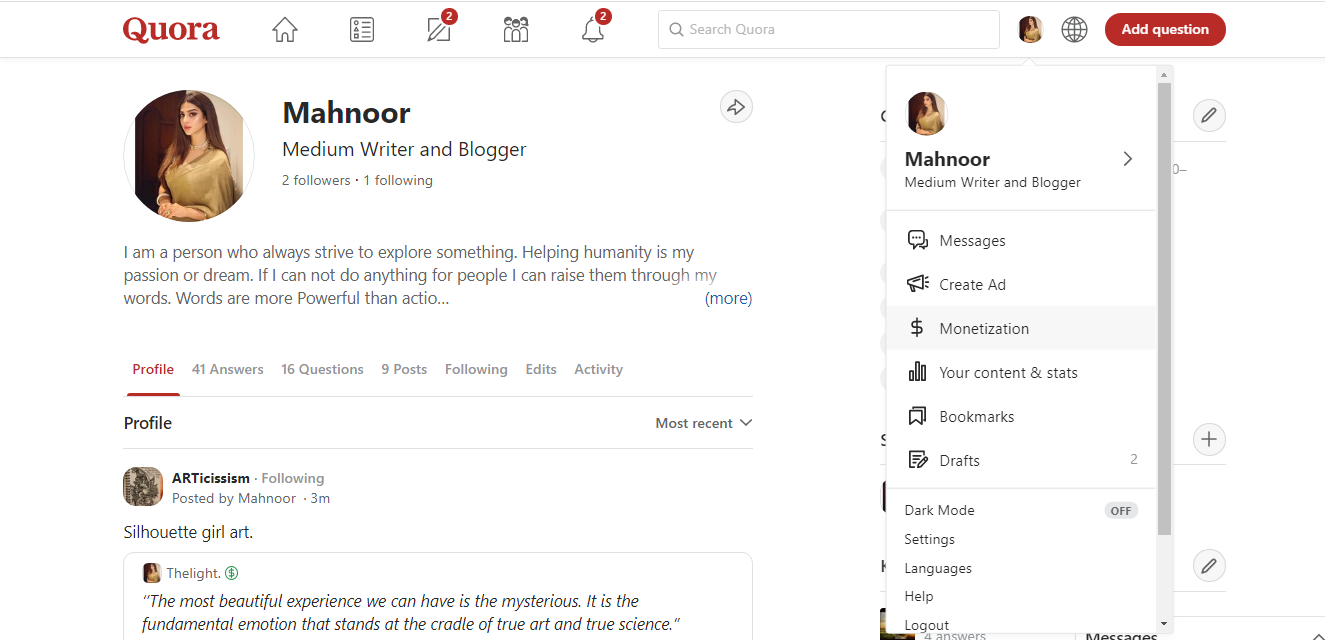Click the lower pencil edit icon in sidebar
Screen dimensions: 1325x640
pos(1209,567)
